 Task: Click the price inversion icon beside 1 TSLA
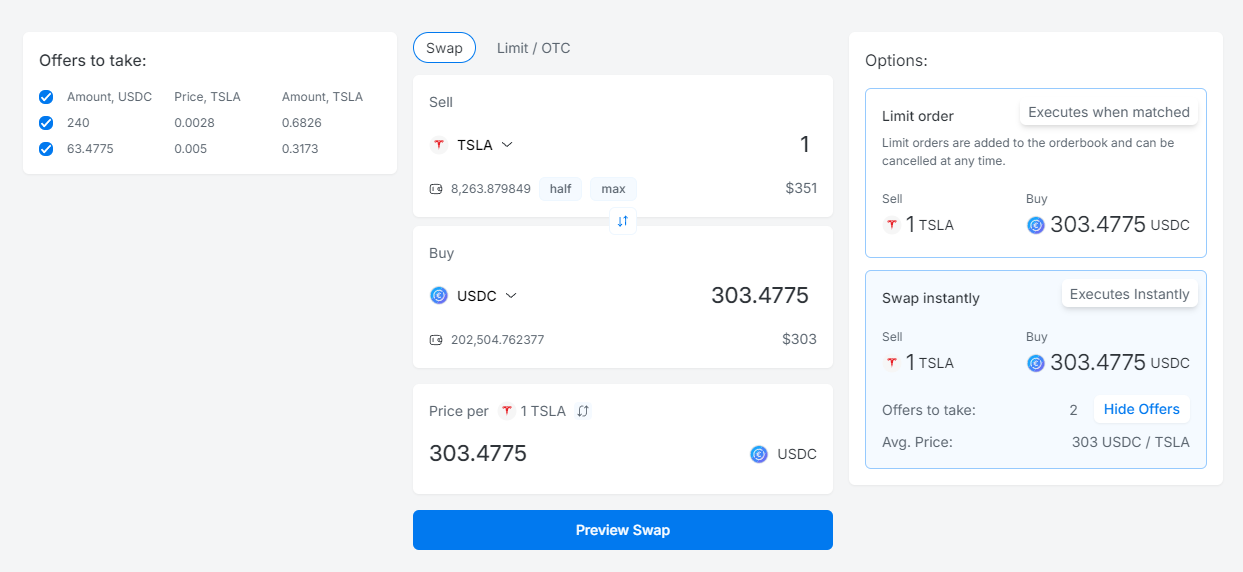[583, 411]
